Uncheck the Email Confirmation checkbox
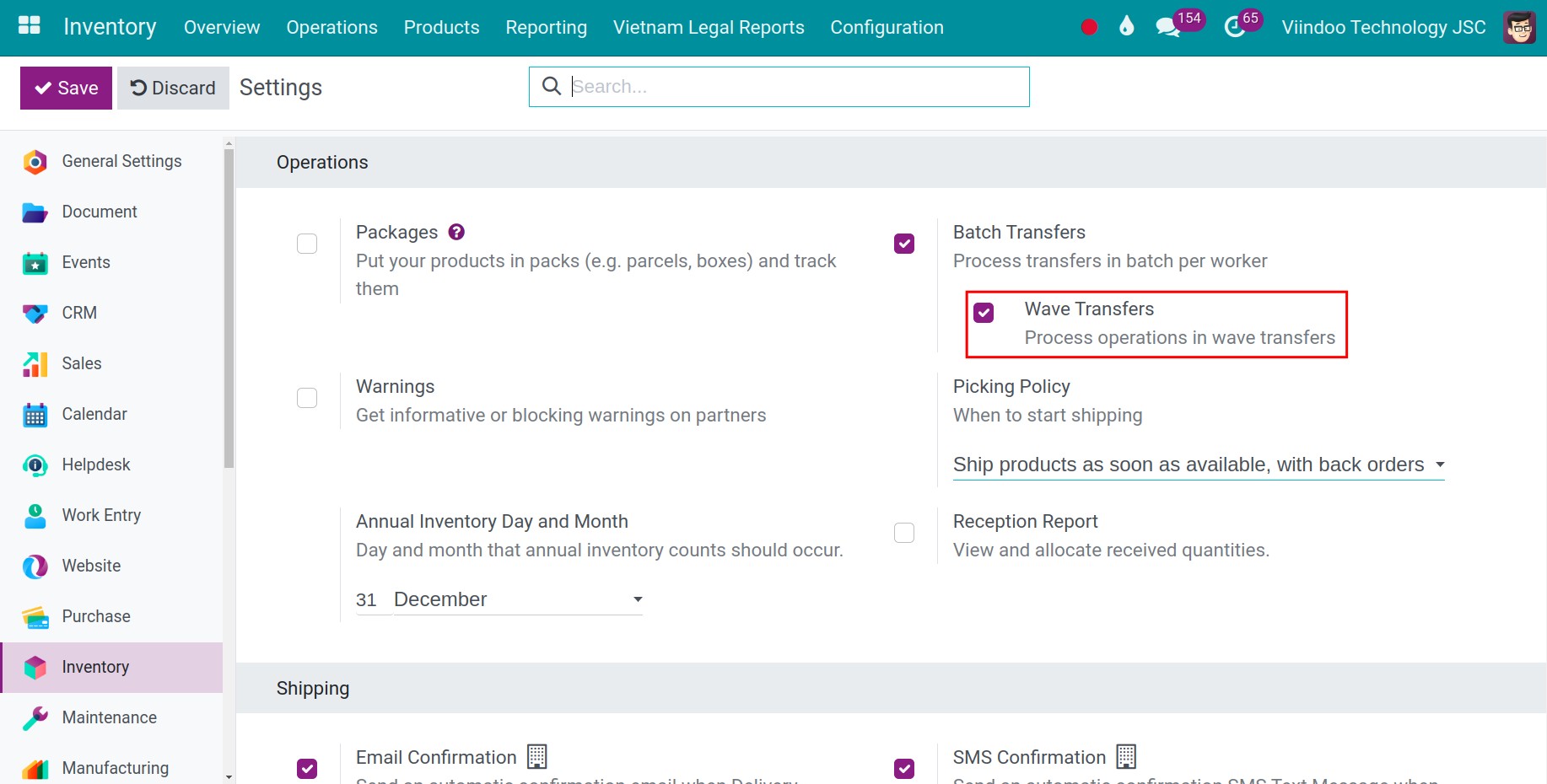Screen dimensions: 1547x784 coord(307,769)
